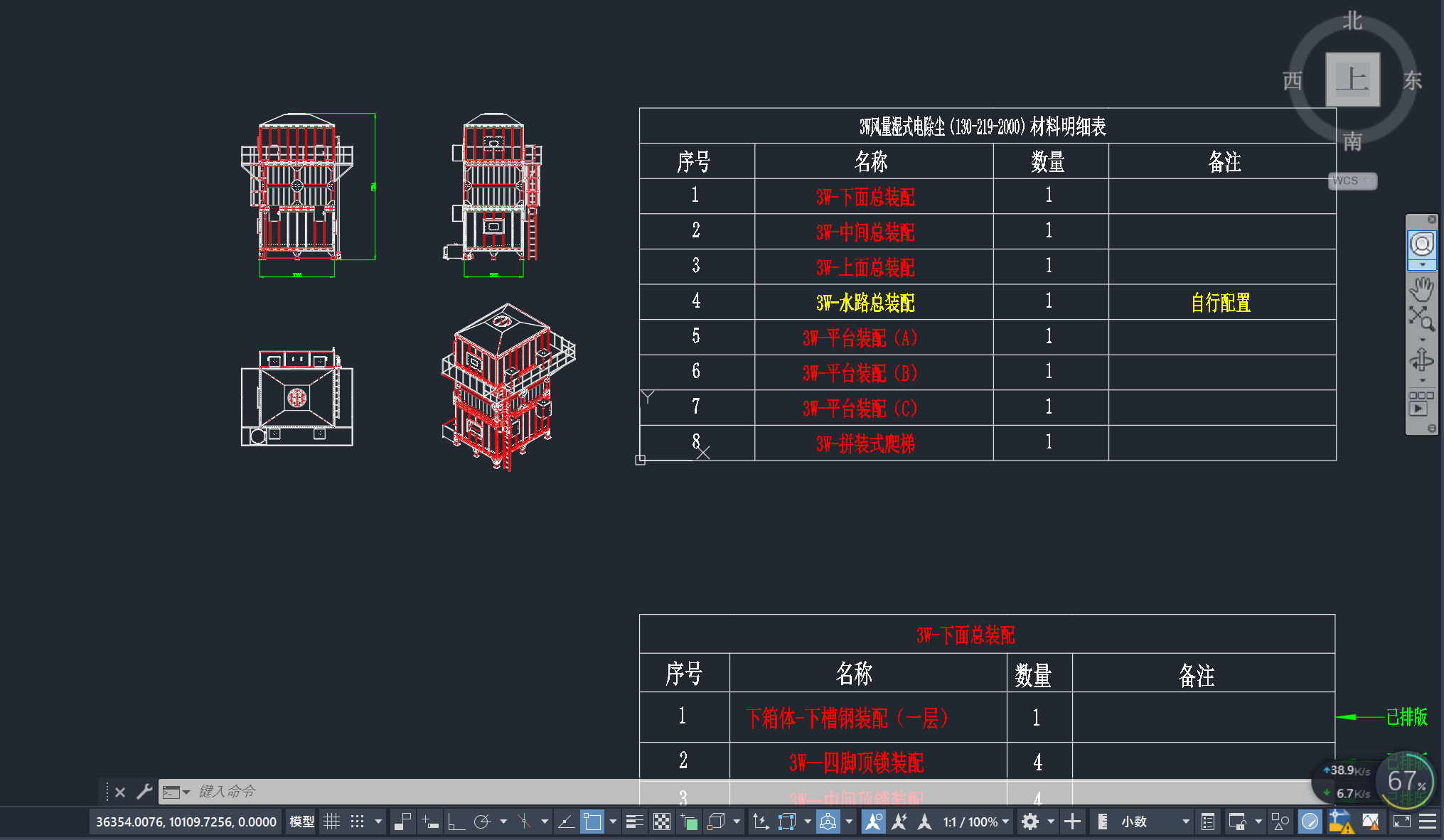This screenshot has width=1444, height=840.
Task: Open annotation scale 1:1 / 100% dropdown
Action: [975, 822]
